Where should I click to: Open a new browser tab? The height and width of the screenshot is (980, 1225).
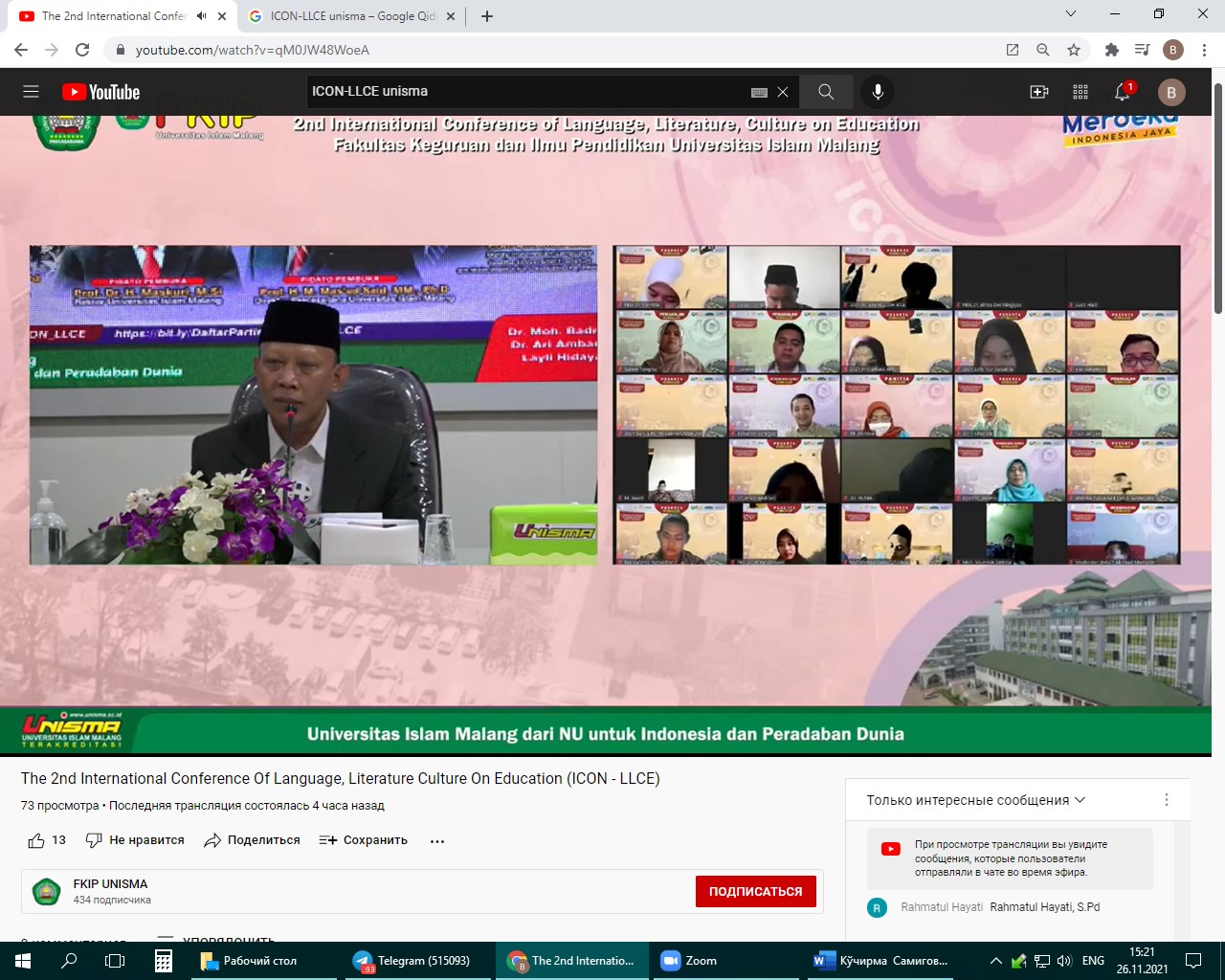click(487, 16)
